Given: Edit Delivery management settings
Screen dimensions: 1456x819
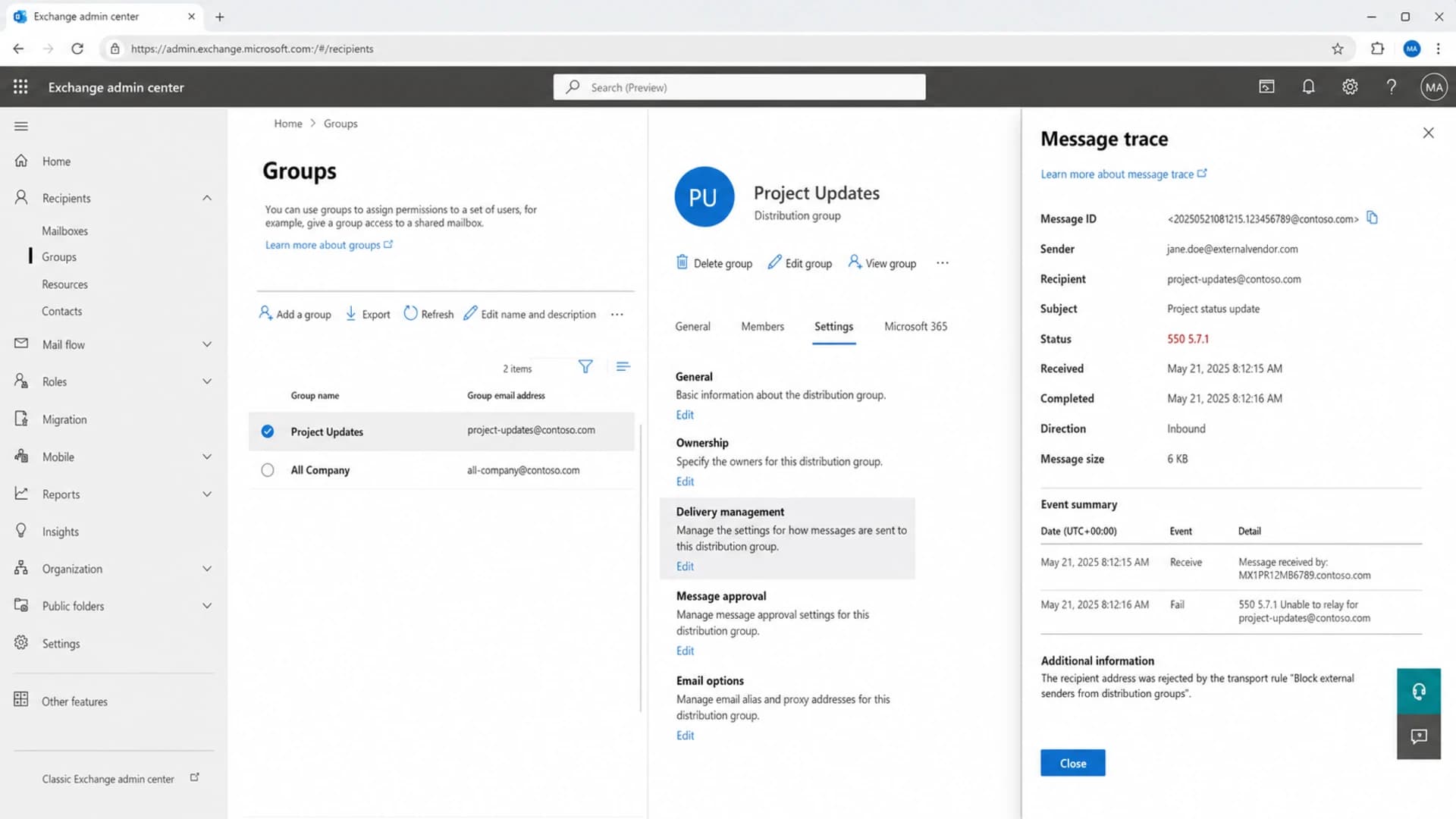Looking at the screenshot, I should pyautogui.click(x=685, y=566).
